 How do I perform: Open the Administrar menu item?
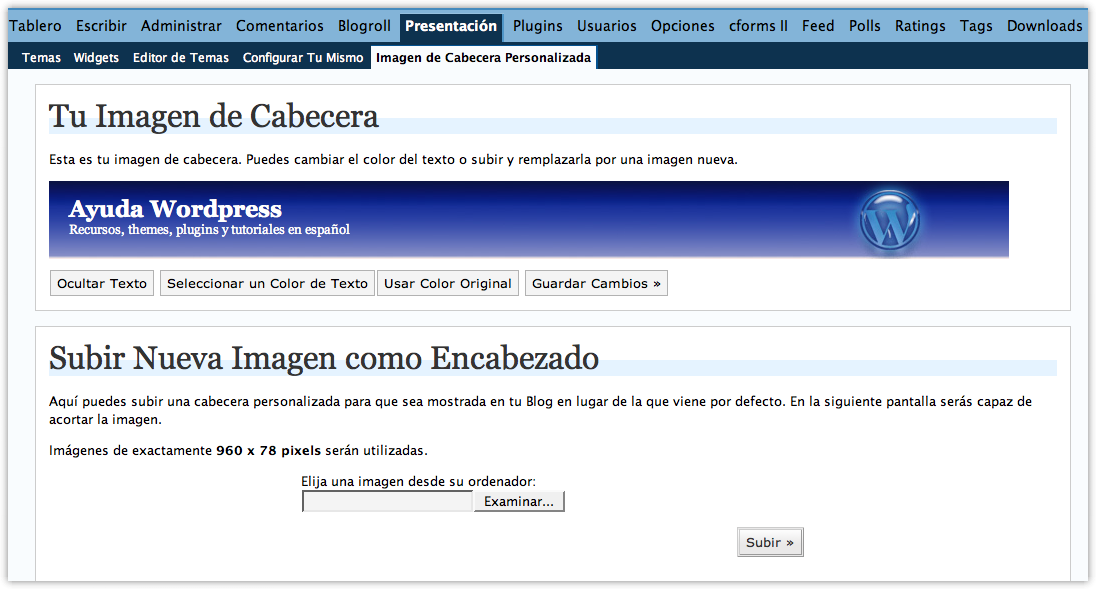[x=181, y=26]
